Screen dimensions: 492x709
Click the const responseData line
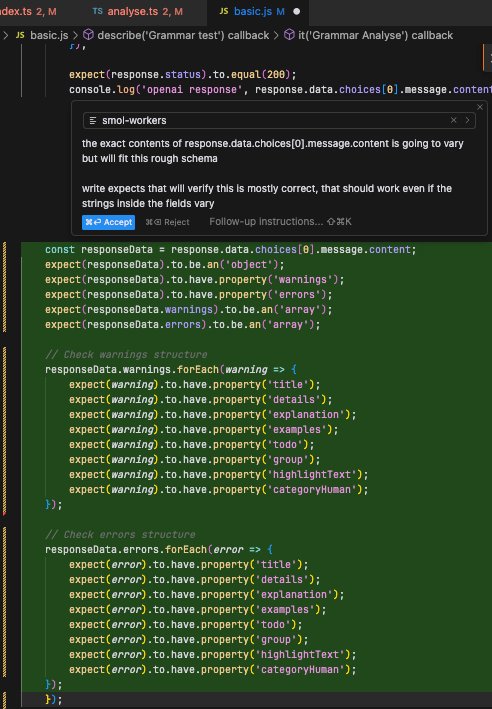click(x=230, y=250)
